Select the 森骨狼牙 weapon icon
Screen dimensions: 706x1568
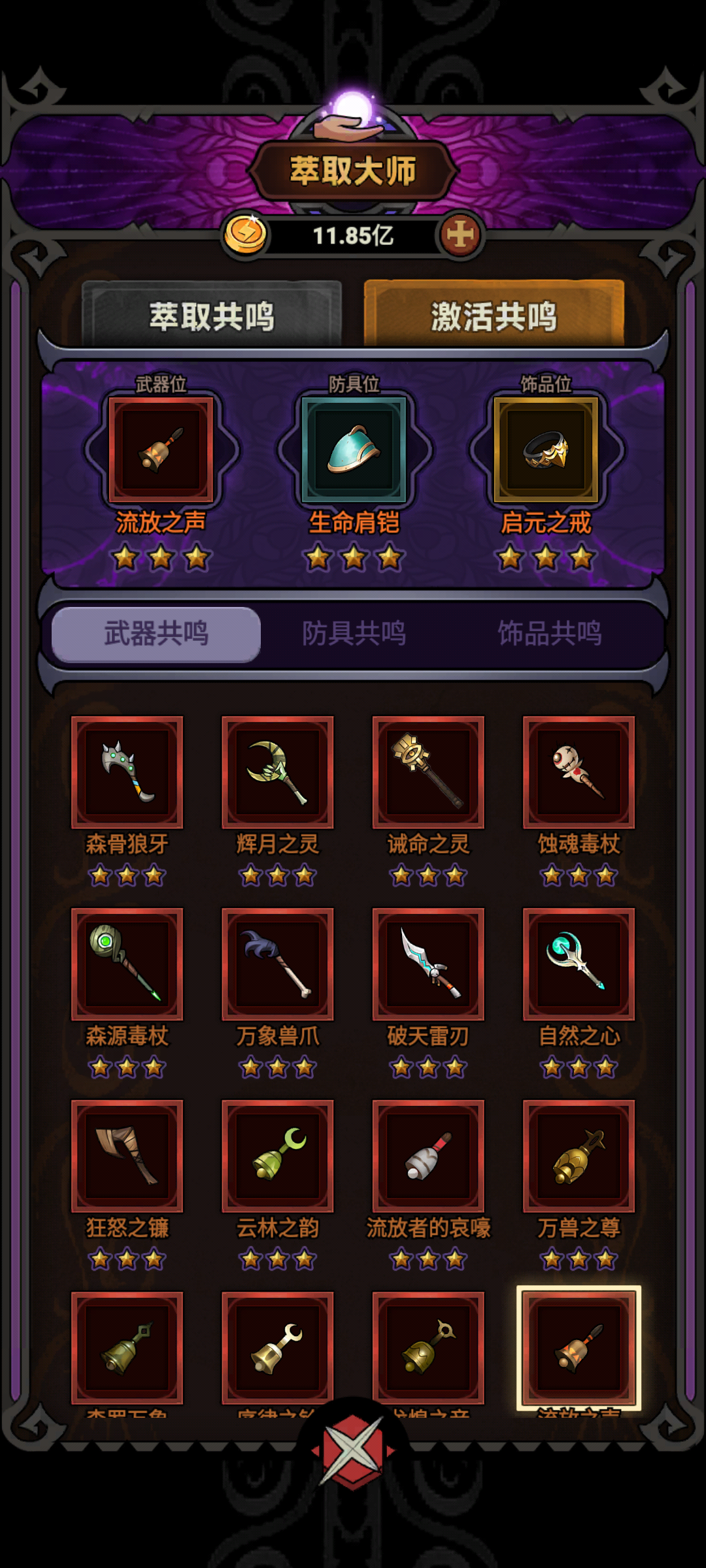pos(127,772)
